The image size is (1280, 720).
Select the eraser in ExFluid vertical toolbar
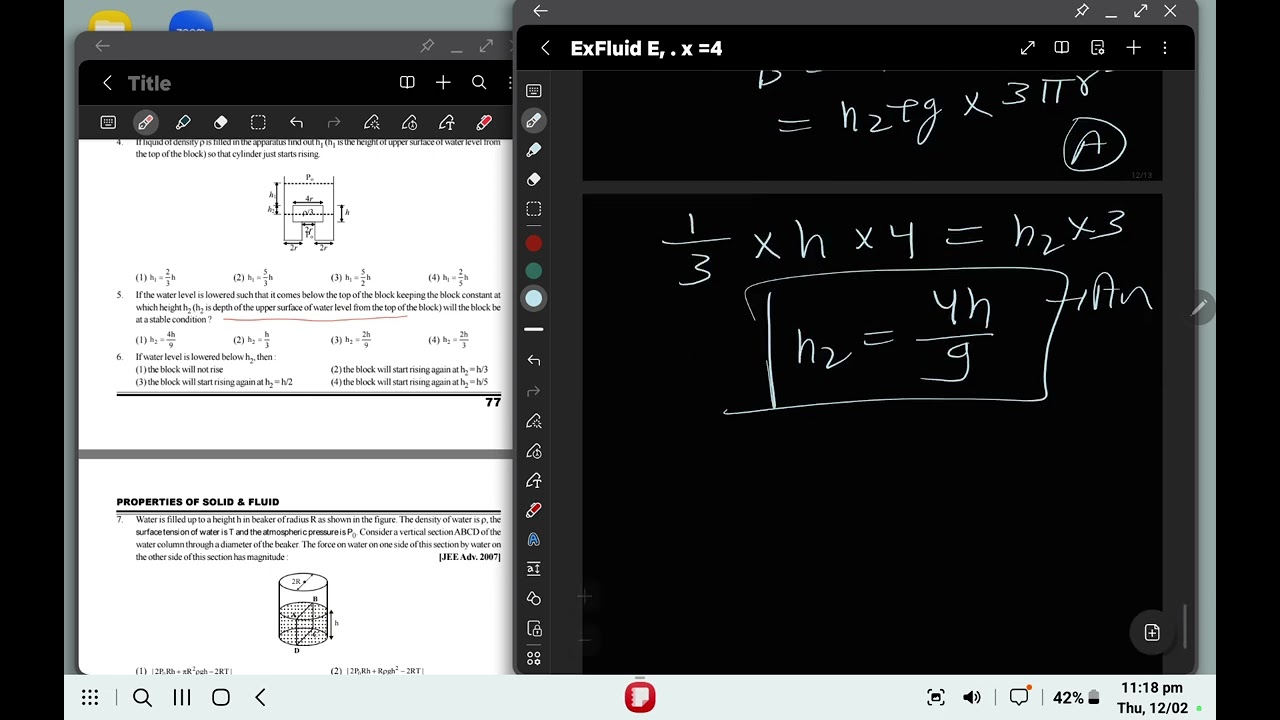point(534,180)
